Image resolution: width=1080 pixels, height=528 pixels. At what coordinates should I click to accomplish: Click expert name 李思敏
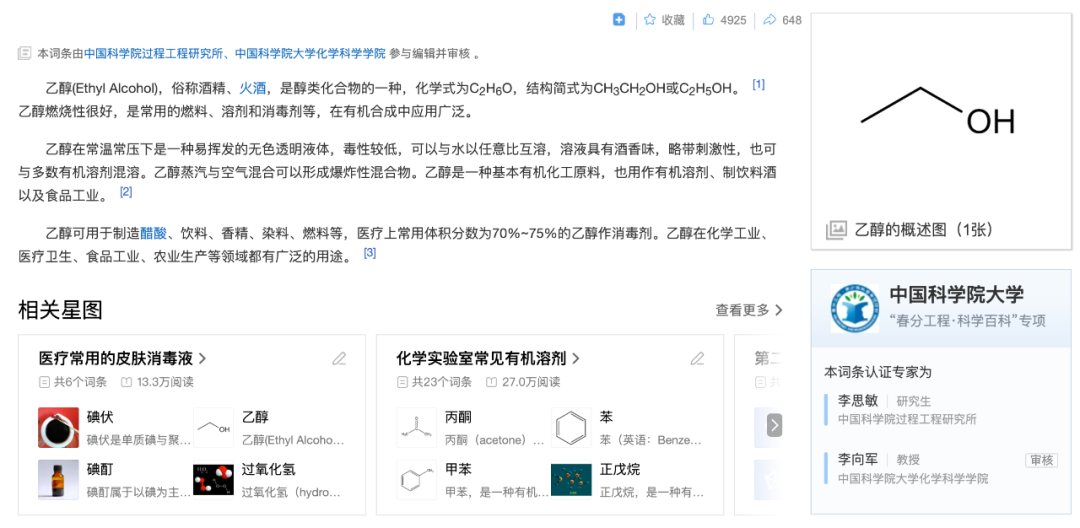858,401
